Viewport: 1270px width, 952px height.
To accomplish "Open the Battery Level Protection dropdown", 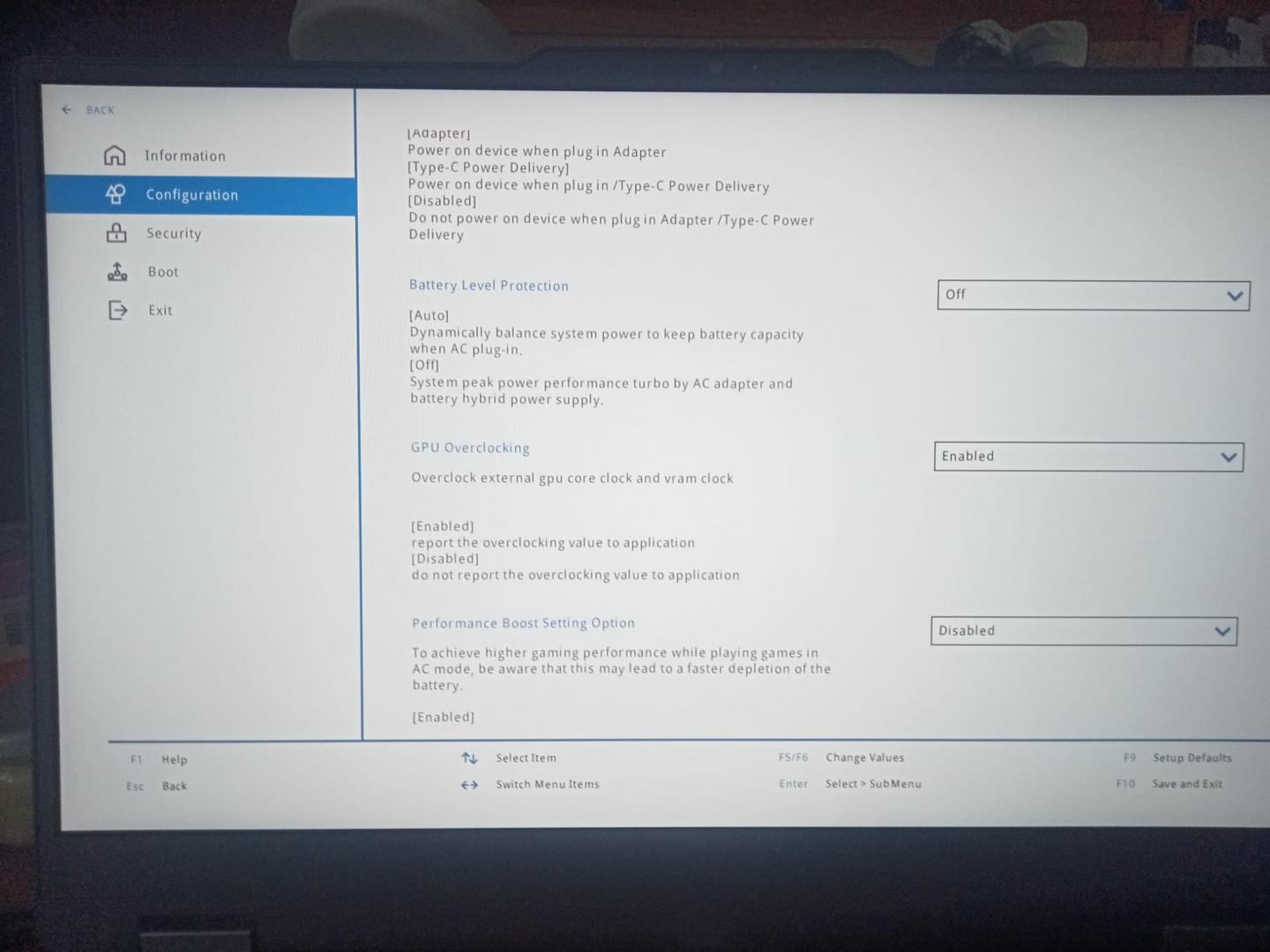I will [1094, 295].
